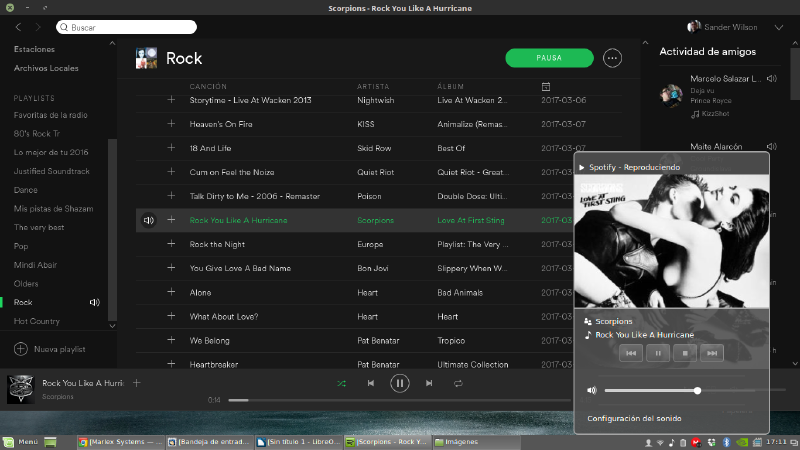Click the Buscar search field

pos(127,27)
